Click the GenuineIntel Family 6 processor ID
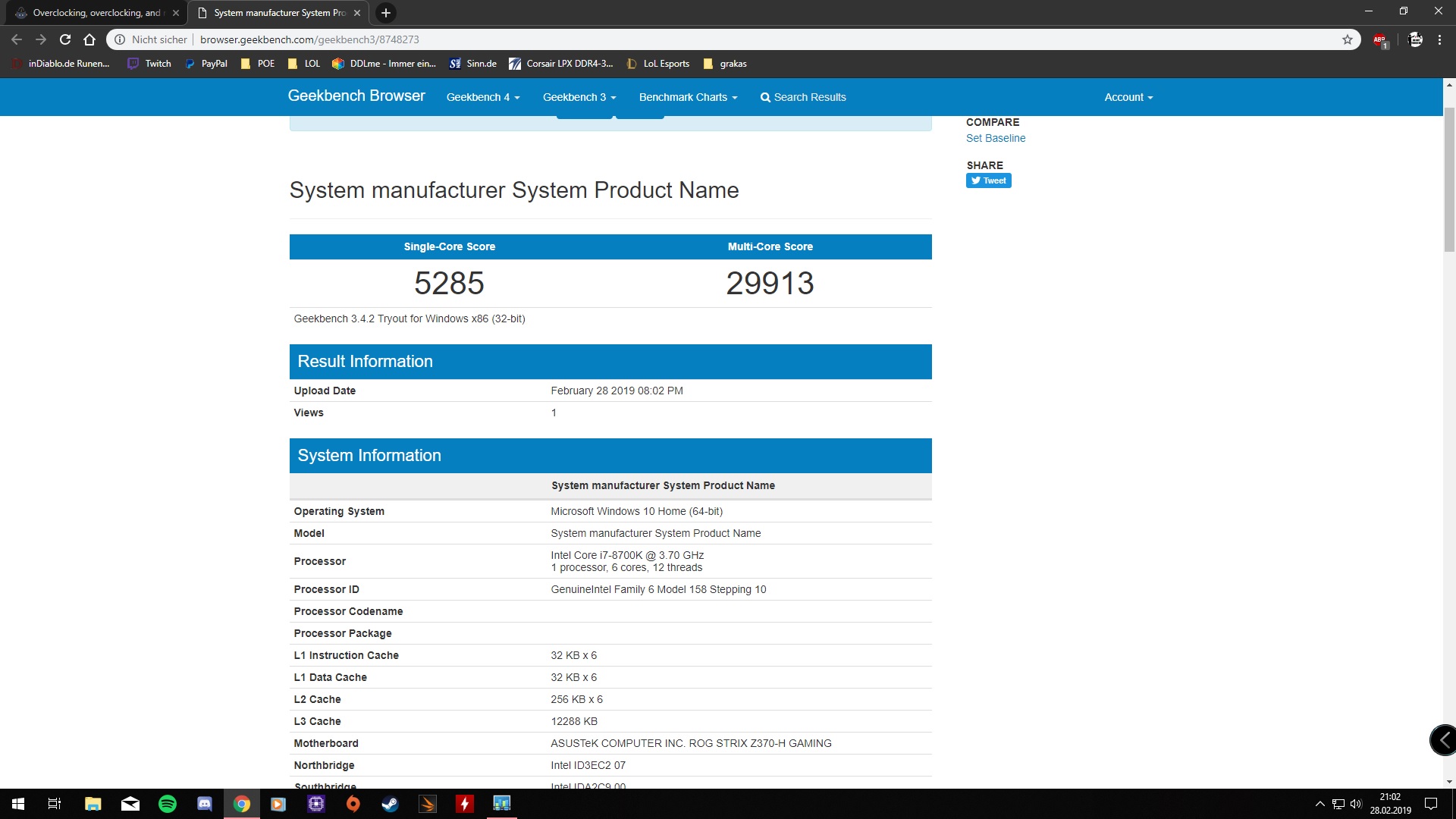The width and height of the screenshot is (1456, 819). (x=658, y=589)
